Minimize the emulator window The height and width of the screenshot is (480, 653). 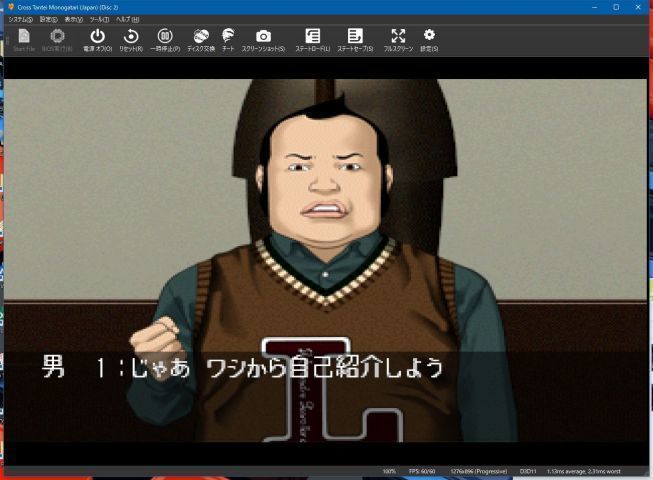coord(595,7)
